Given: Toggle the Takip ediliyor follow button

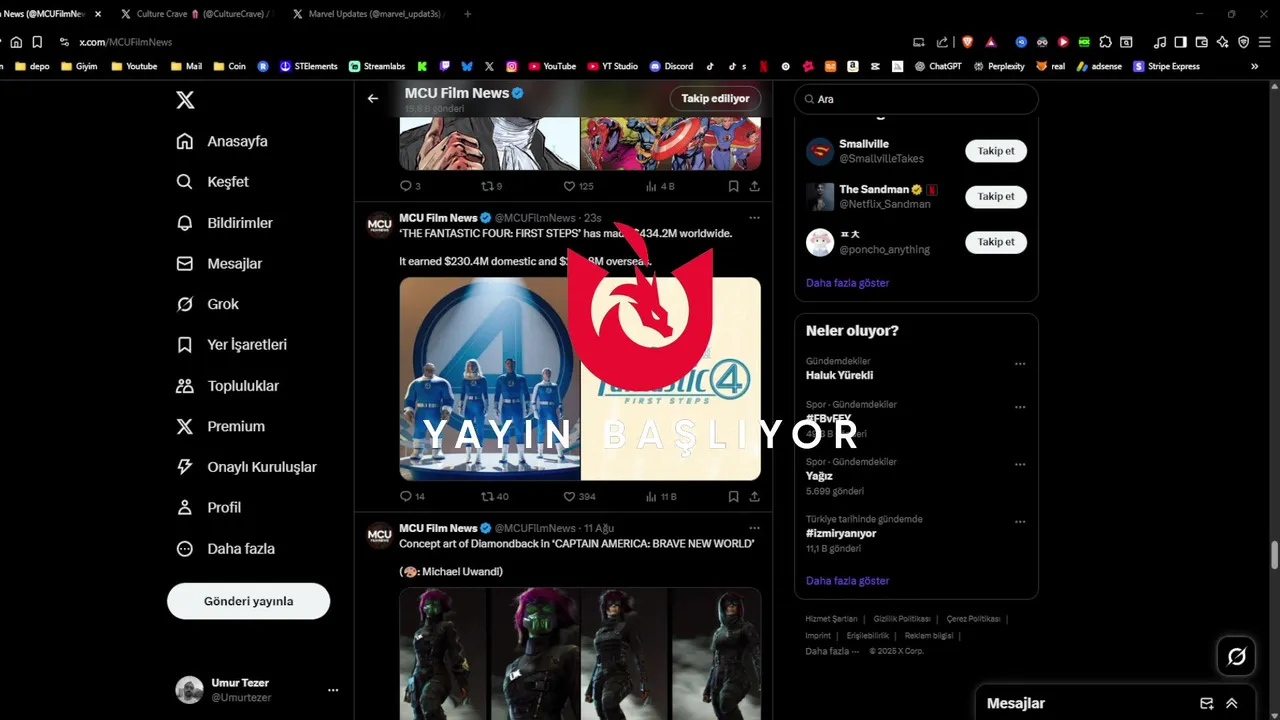Looking at the screenshot, I should pos(715,99).
